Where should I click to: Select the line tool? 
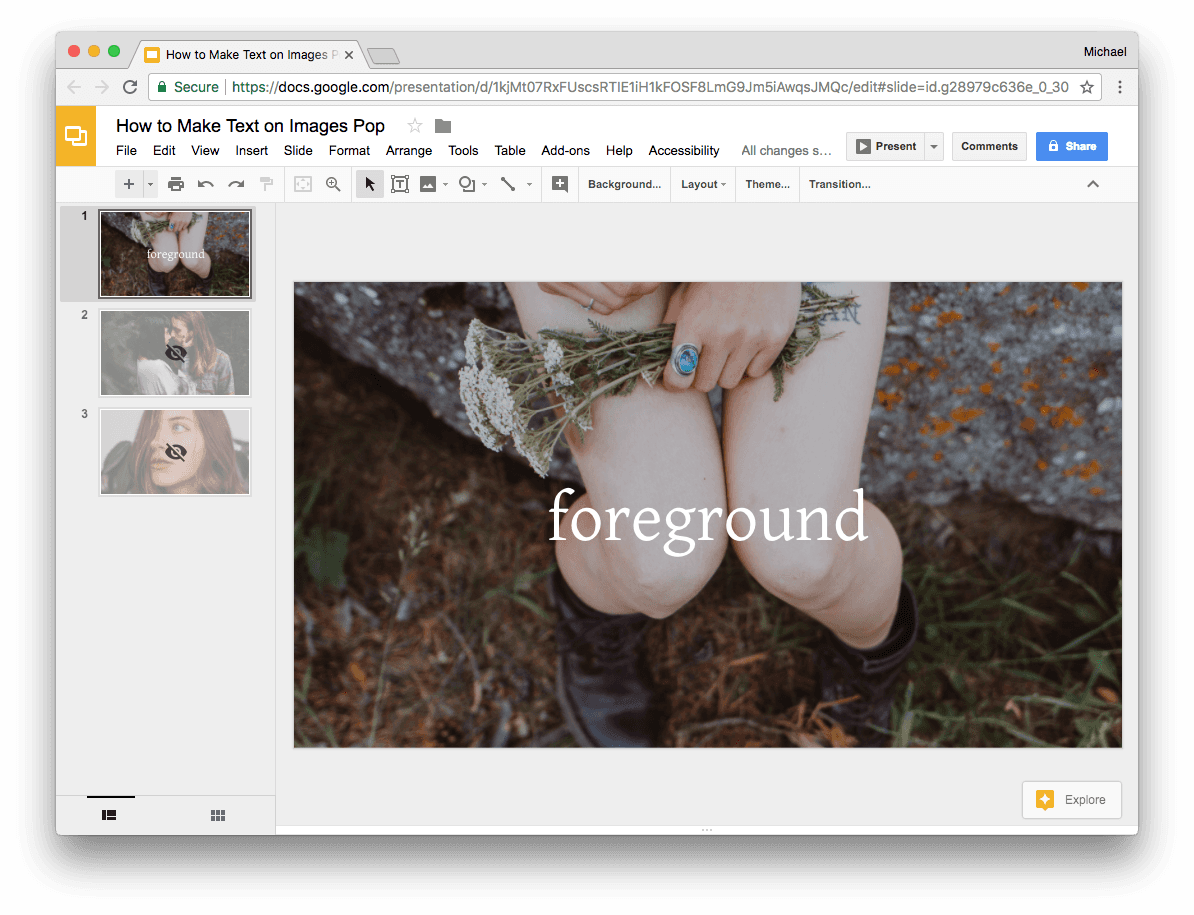pyautogui.click(x=508, y=184)
